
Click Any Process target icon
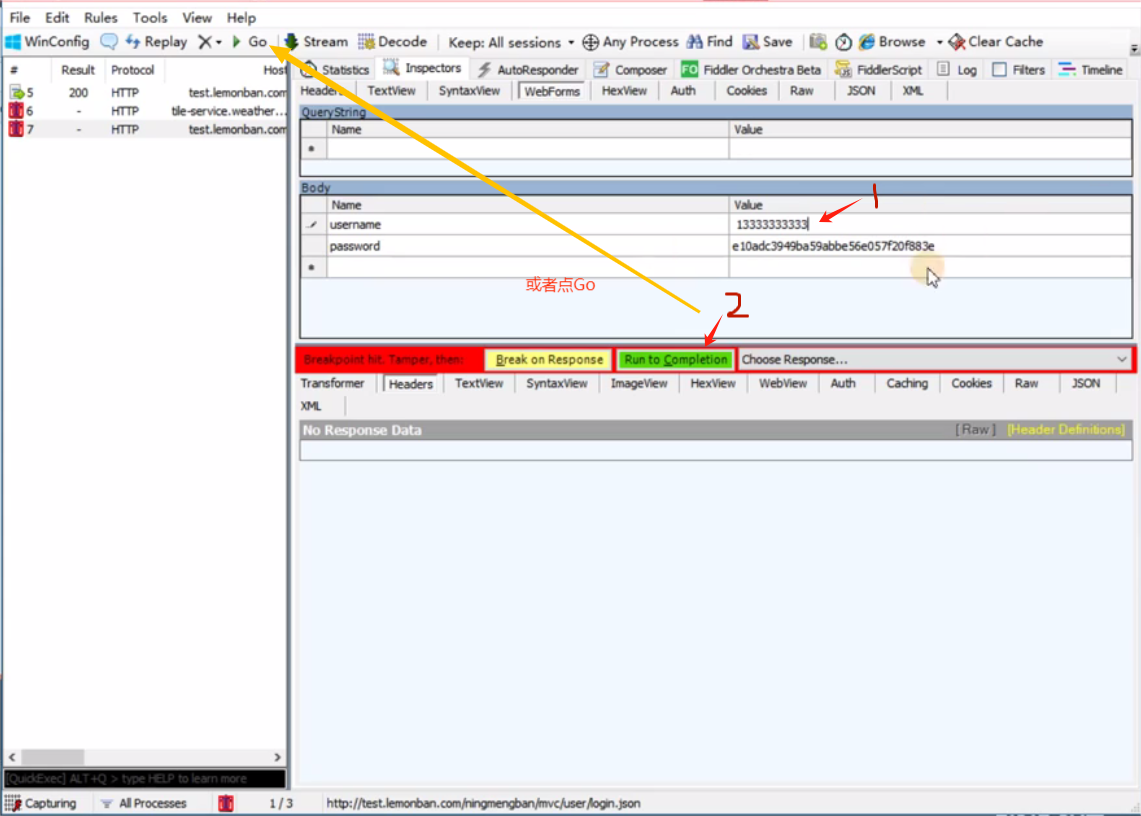(631, 41)
